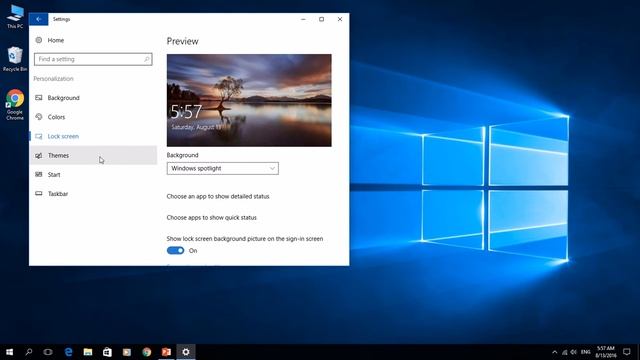Click ENG language indicator in tray
640x360 pixels.
pos(586,352)
